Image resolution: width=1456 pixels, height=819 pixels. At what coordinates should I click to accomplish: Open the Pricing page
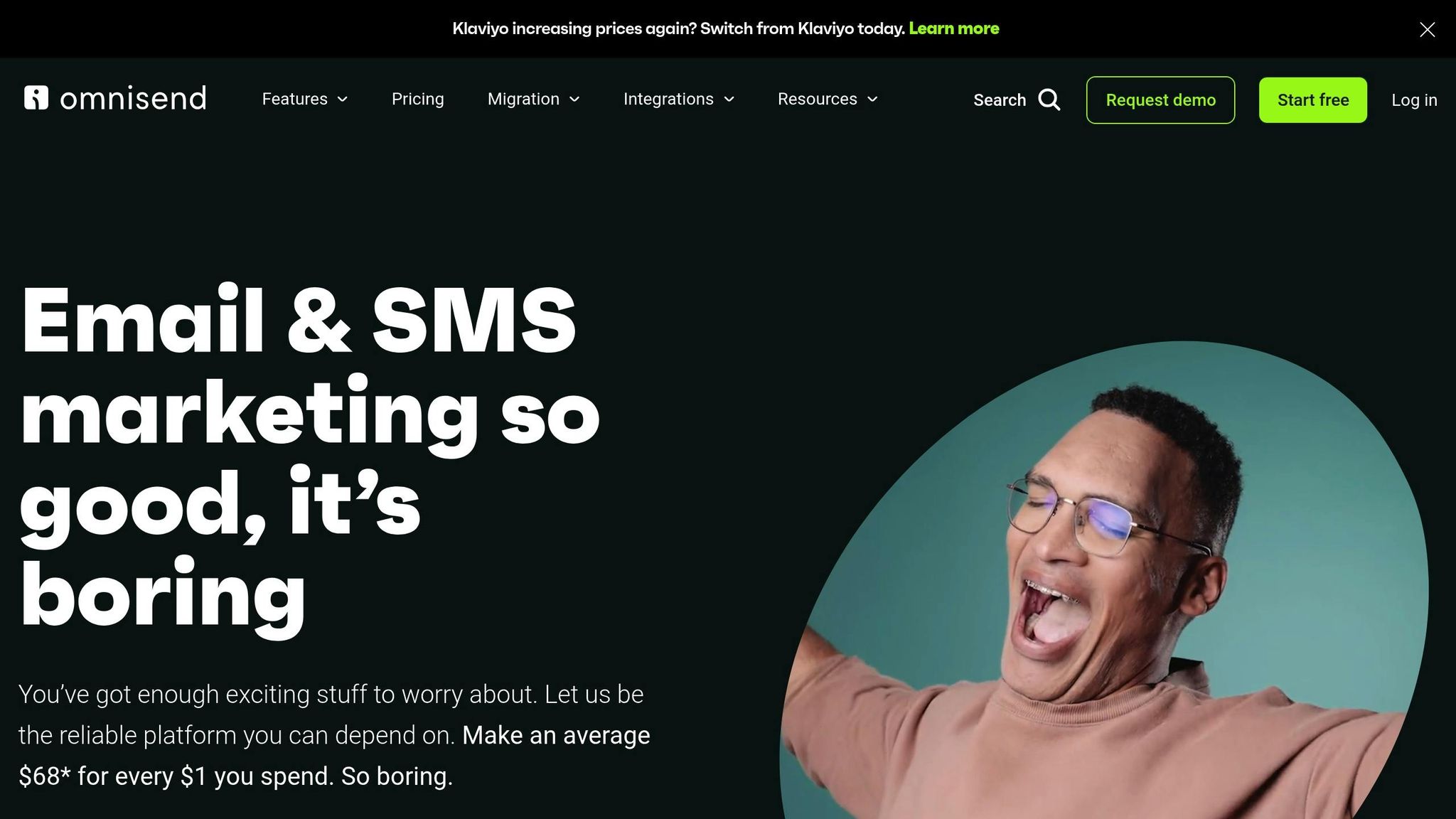coord(417,99)
